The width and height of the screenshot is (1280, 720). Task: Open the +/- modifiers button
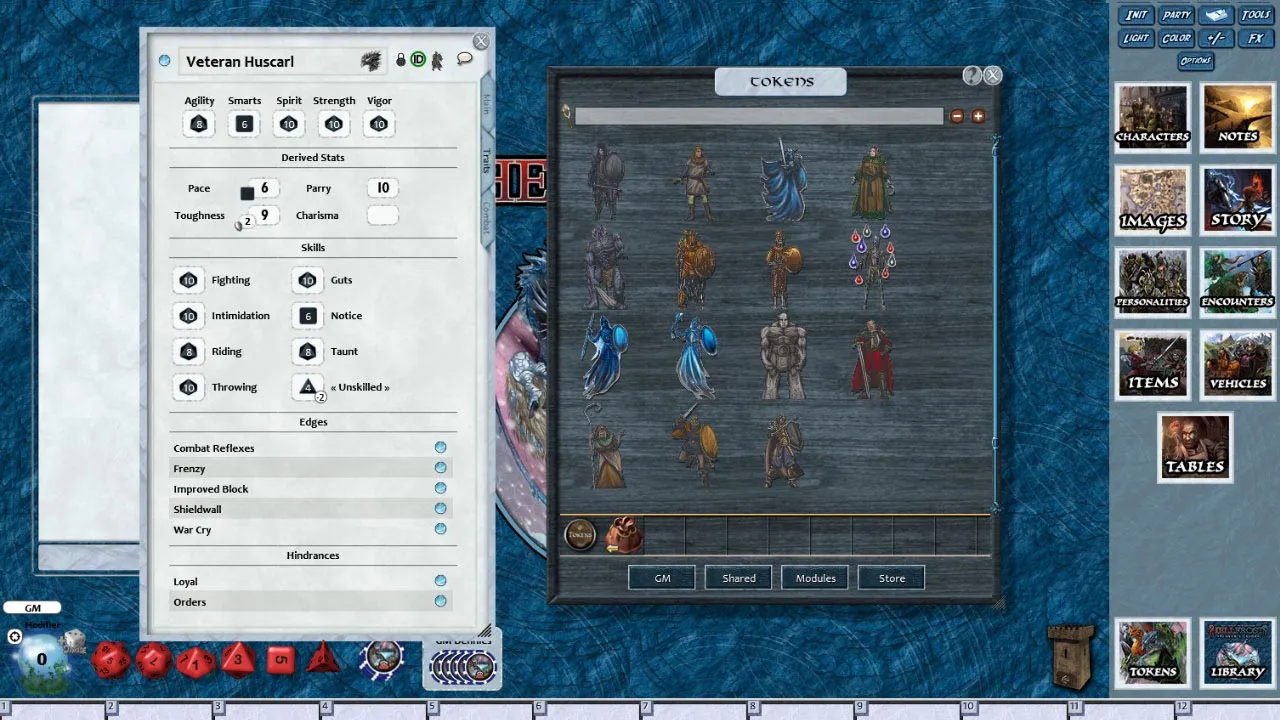point(1216,38)
